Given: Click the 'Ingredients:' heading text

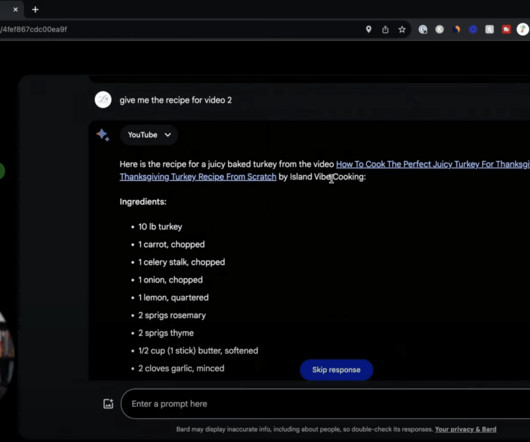Looking at the screenshot, I should pos(143,202).
